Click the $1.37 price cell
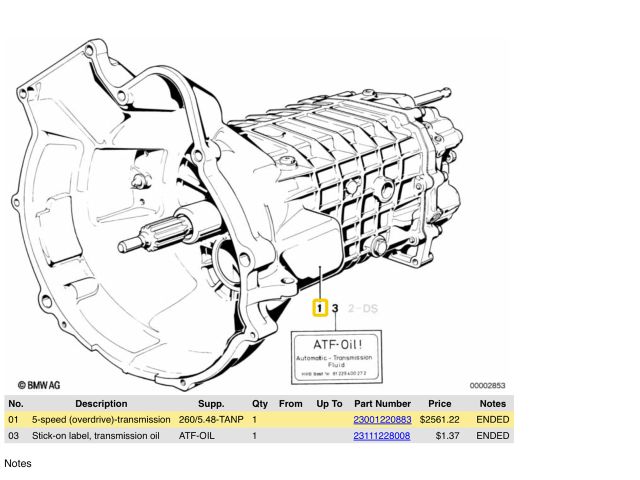 pos(447,436)
